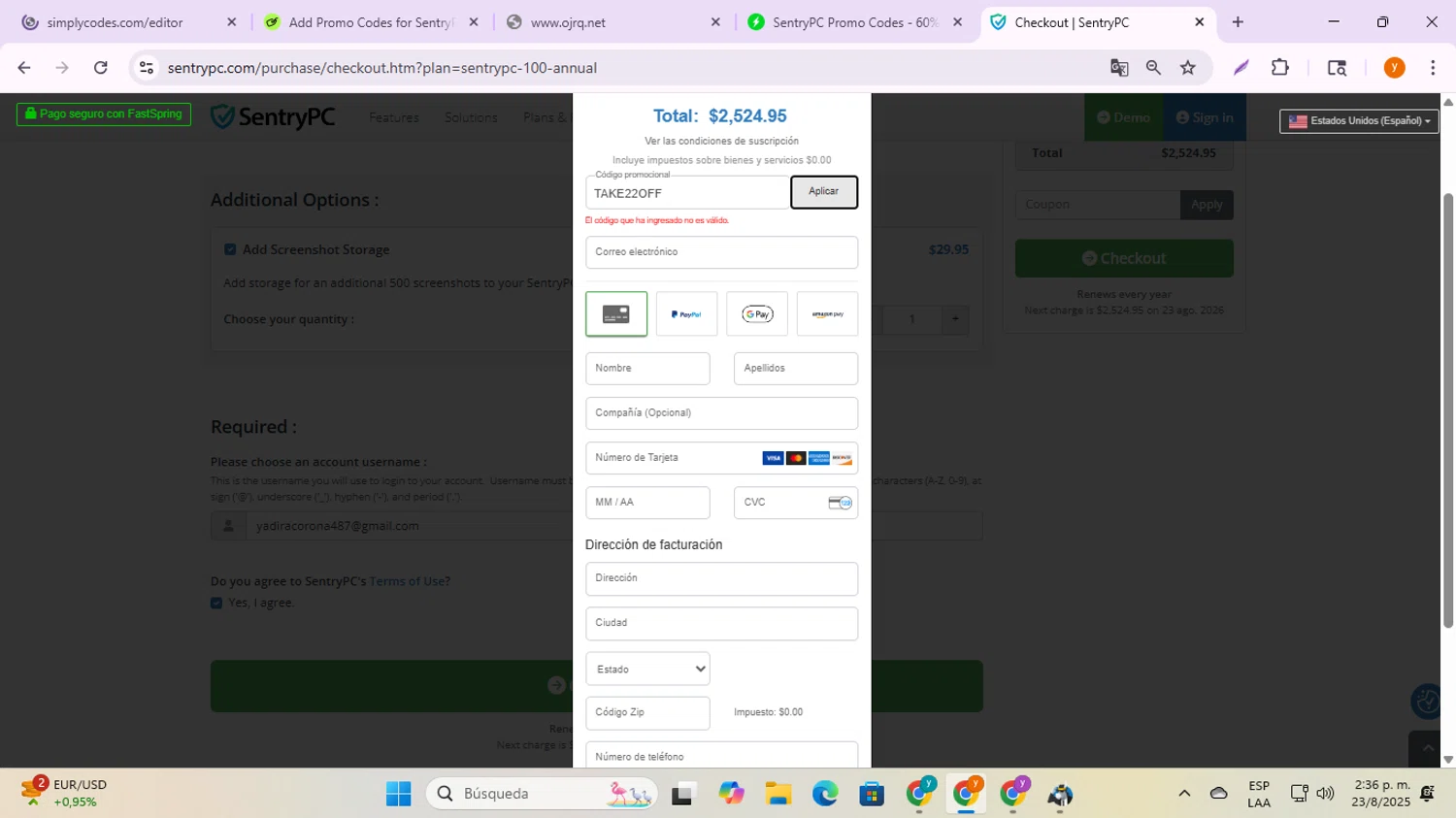Focus the Correo electrónico field
1456x818 pixels.
[x=721, y=252]
